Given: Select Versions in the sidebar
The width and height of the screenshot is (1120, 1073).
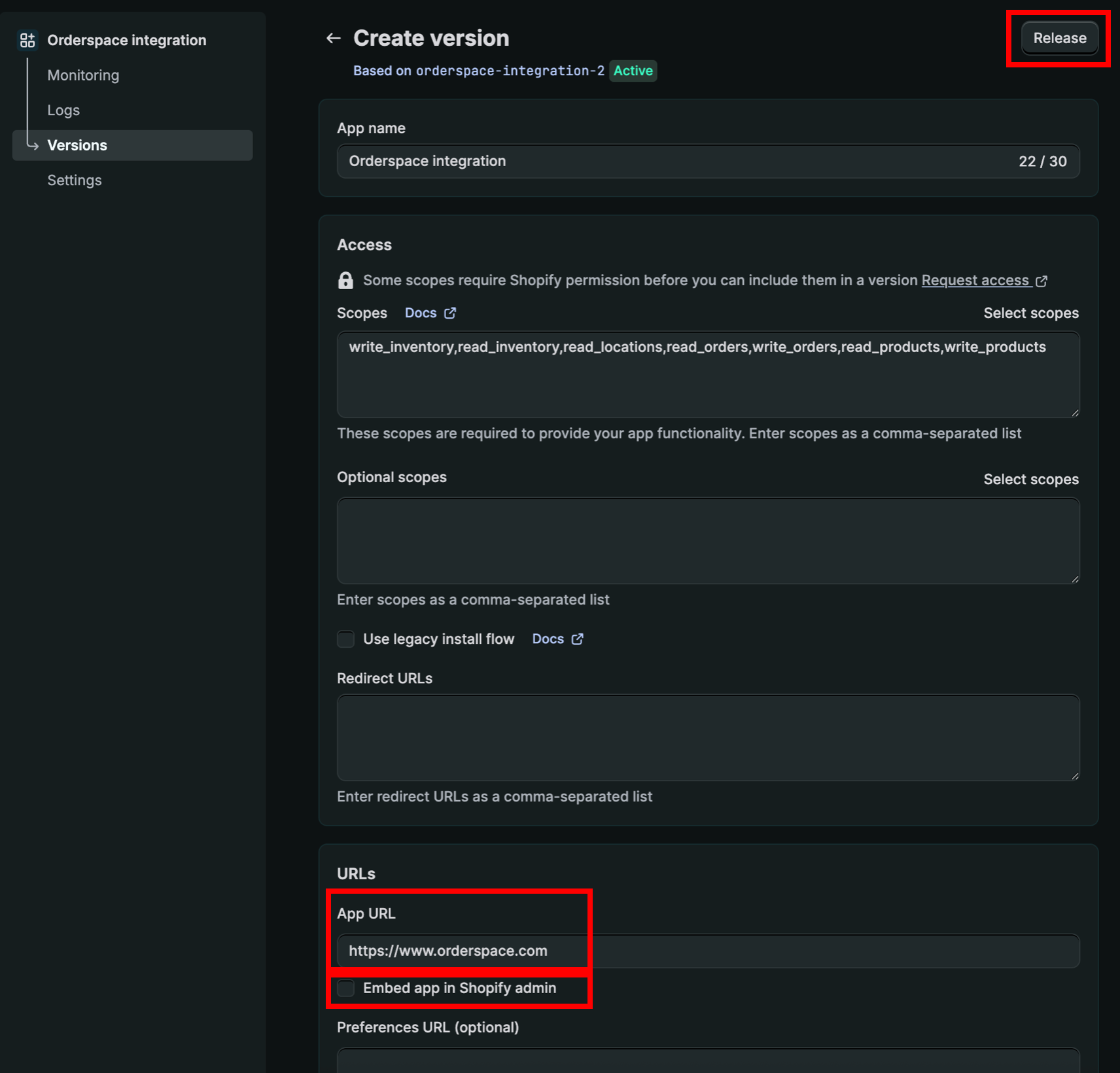Looking at the screenshot, I should [x=132, y=145].
